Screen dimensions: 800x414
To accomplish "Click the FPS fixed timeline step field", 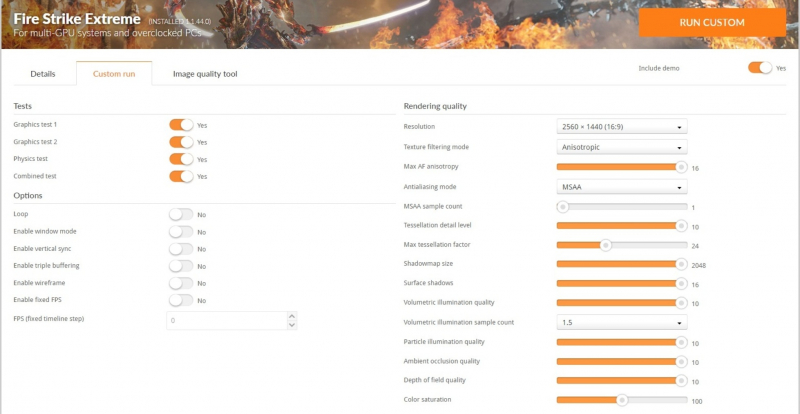I will point(227,321).
